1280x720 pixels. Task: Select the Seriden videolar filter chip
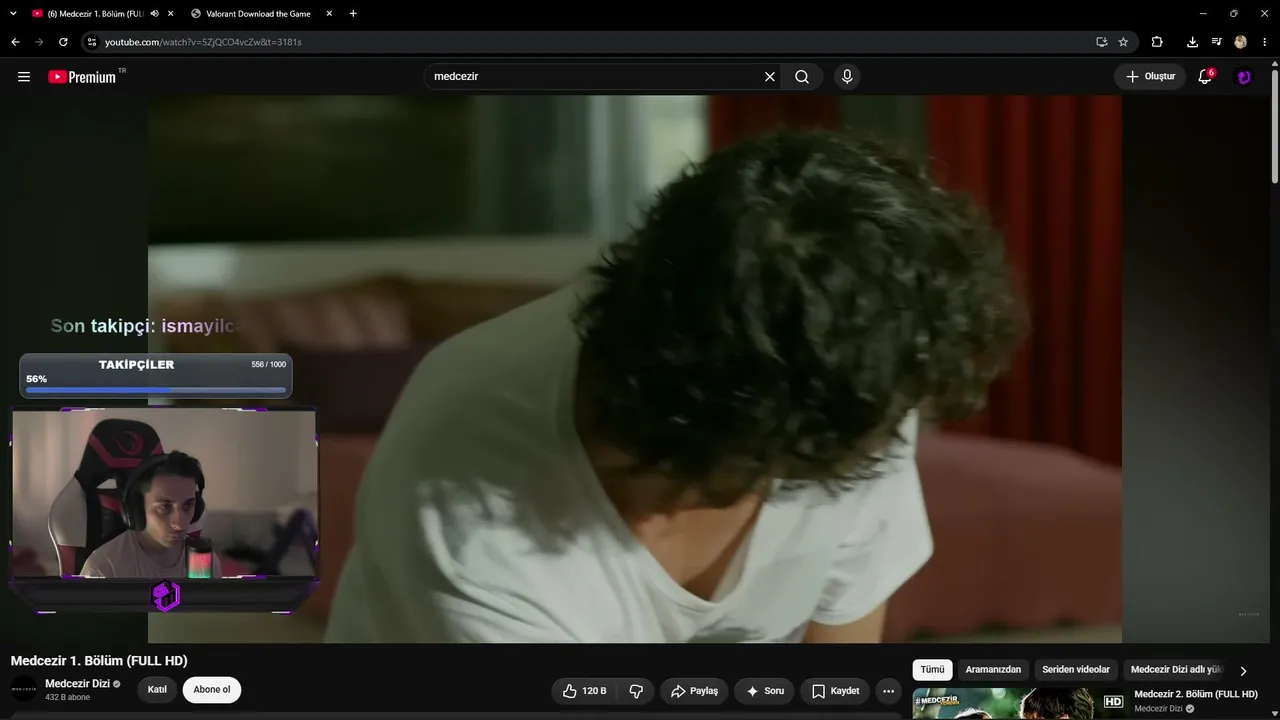[x=1076, y=670]
